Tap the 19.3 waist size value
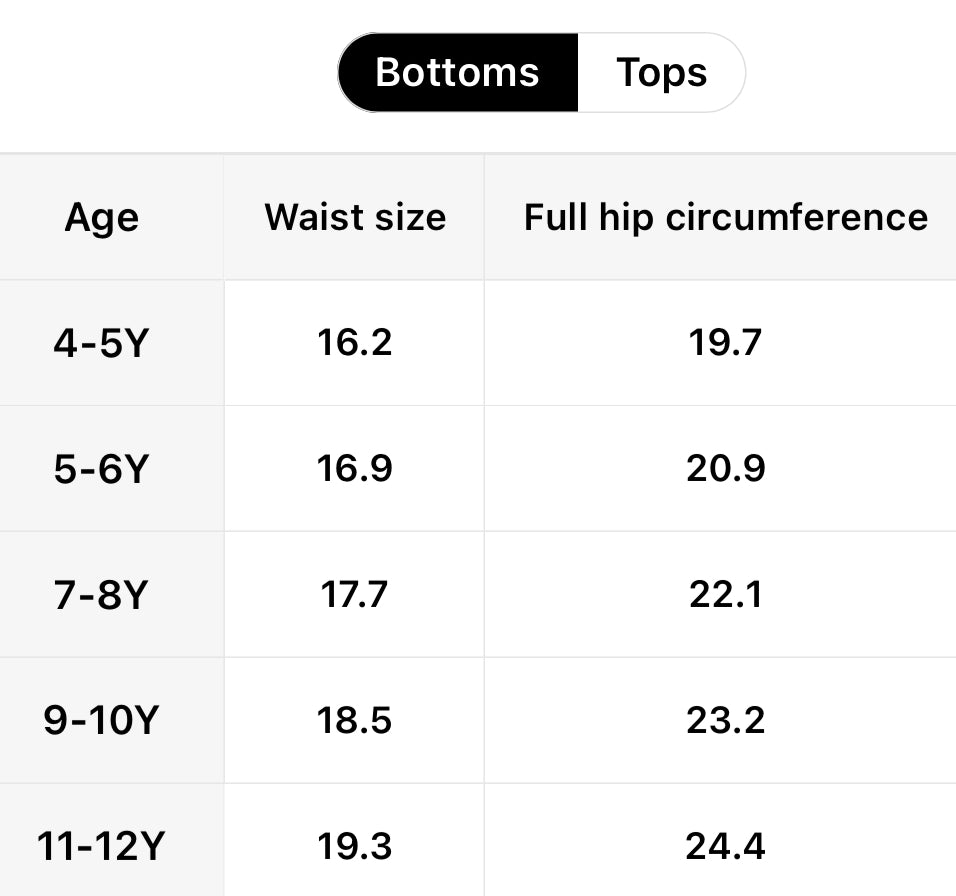The width and height of the screenshot is (956, 896). (355, 847)
